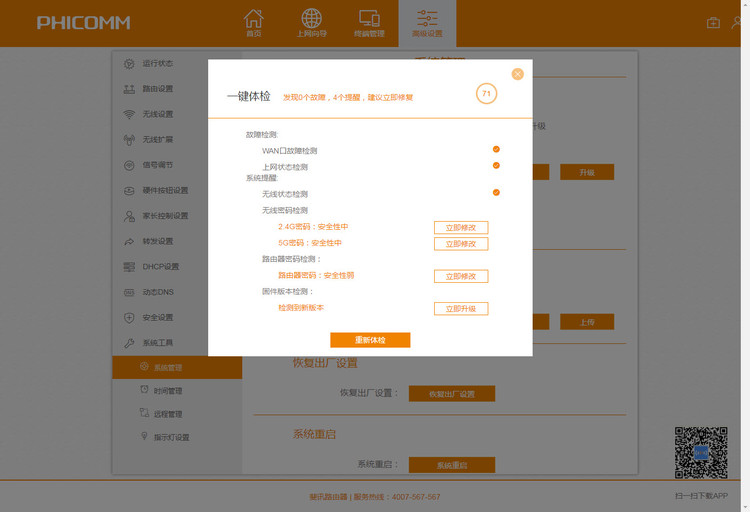The width and height of the screenshot is (750, 512).
Task: Click the 上传 button behind dialog
Action: [x=587, y=322]
